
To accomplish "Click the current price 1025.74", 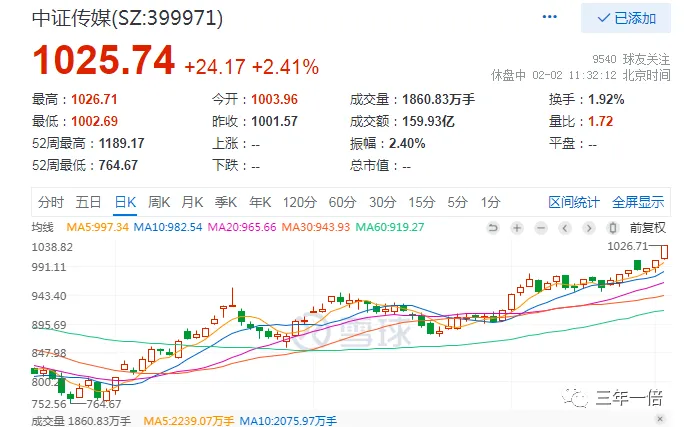I will (x=104, y=60).
